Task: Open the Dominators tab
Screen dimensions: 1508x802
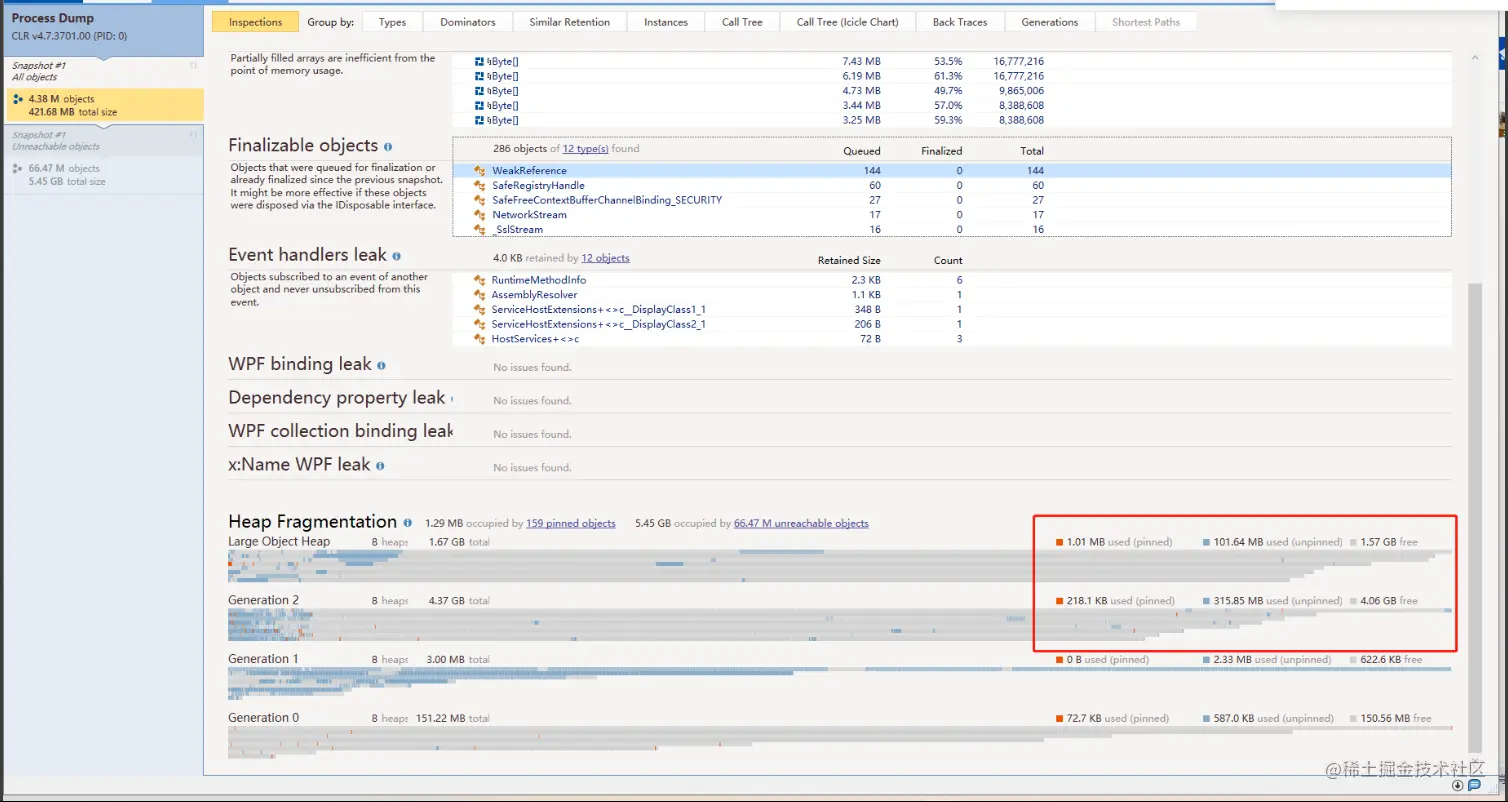Action: tap(468, 22)
